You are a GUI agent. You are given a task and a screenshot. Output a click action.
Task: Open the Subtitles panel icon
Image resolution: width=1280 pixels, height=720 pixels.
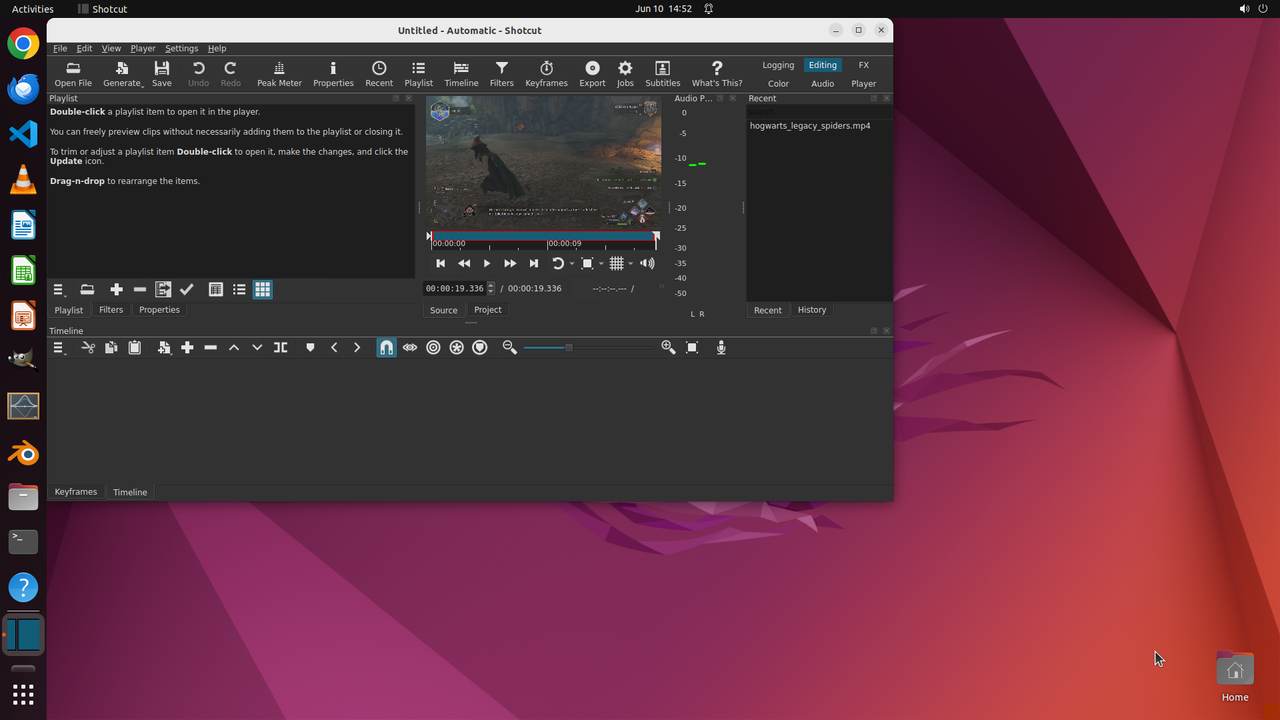coord(662,74)
